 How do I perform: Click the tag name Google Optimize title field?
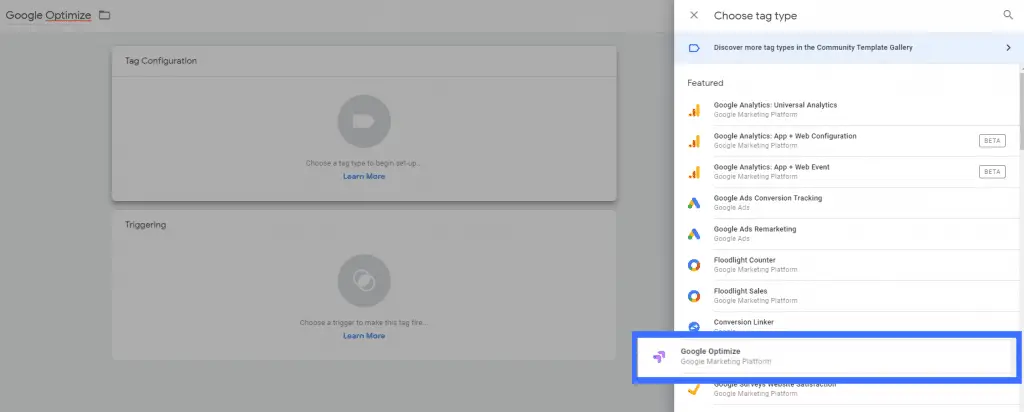[x=48, y=15]
